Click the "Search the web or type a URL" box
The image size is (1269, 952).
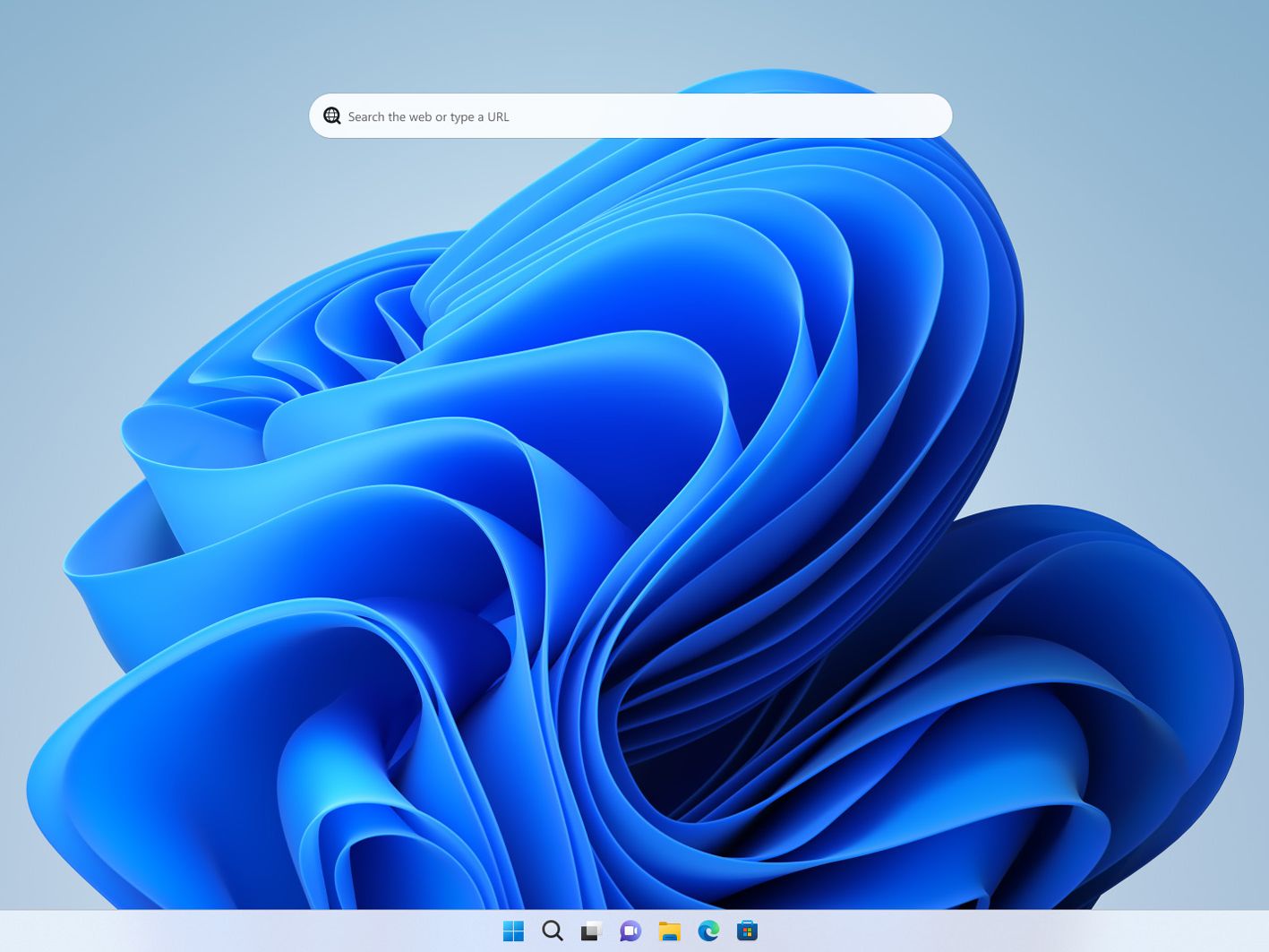click(630, 116)
